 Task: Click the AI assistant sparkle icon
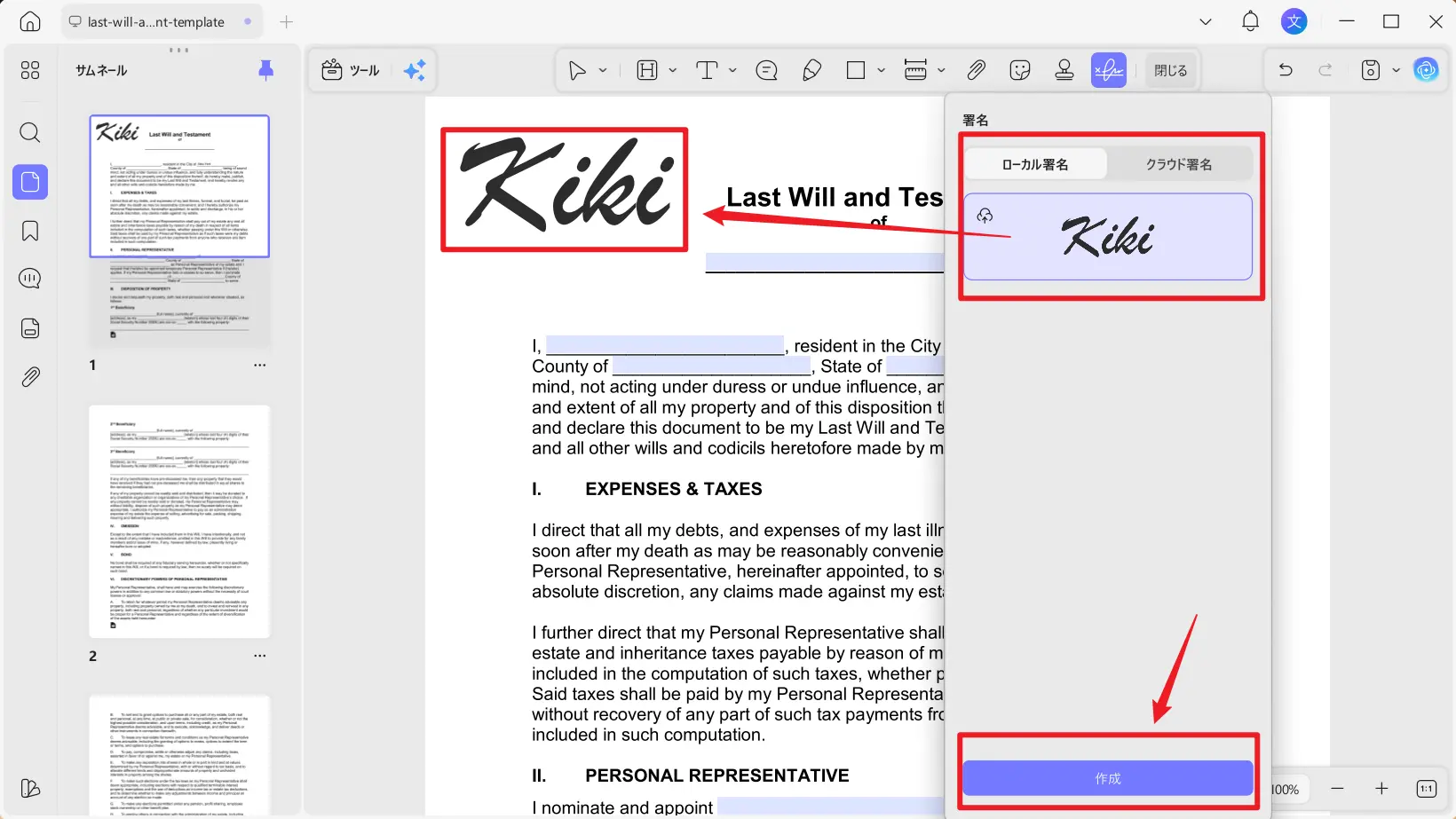(x=414, y=70)
